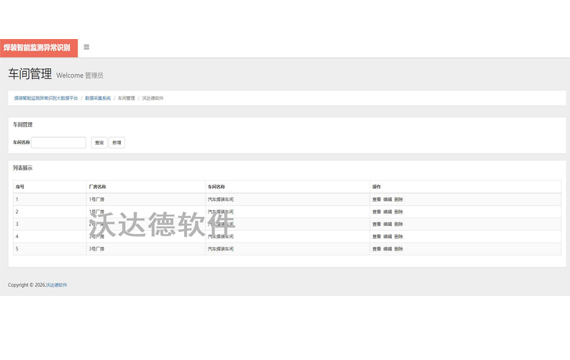Click the 新增 add button
Screen dimensions: 570x360
pyautogui.click(x=117, y=143)
